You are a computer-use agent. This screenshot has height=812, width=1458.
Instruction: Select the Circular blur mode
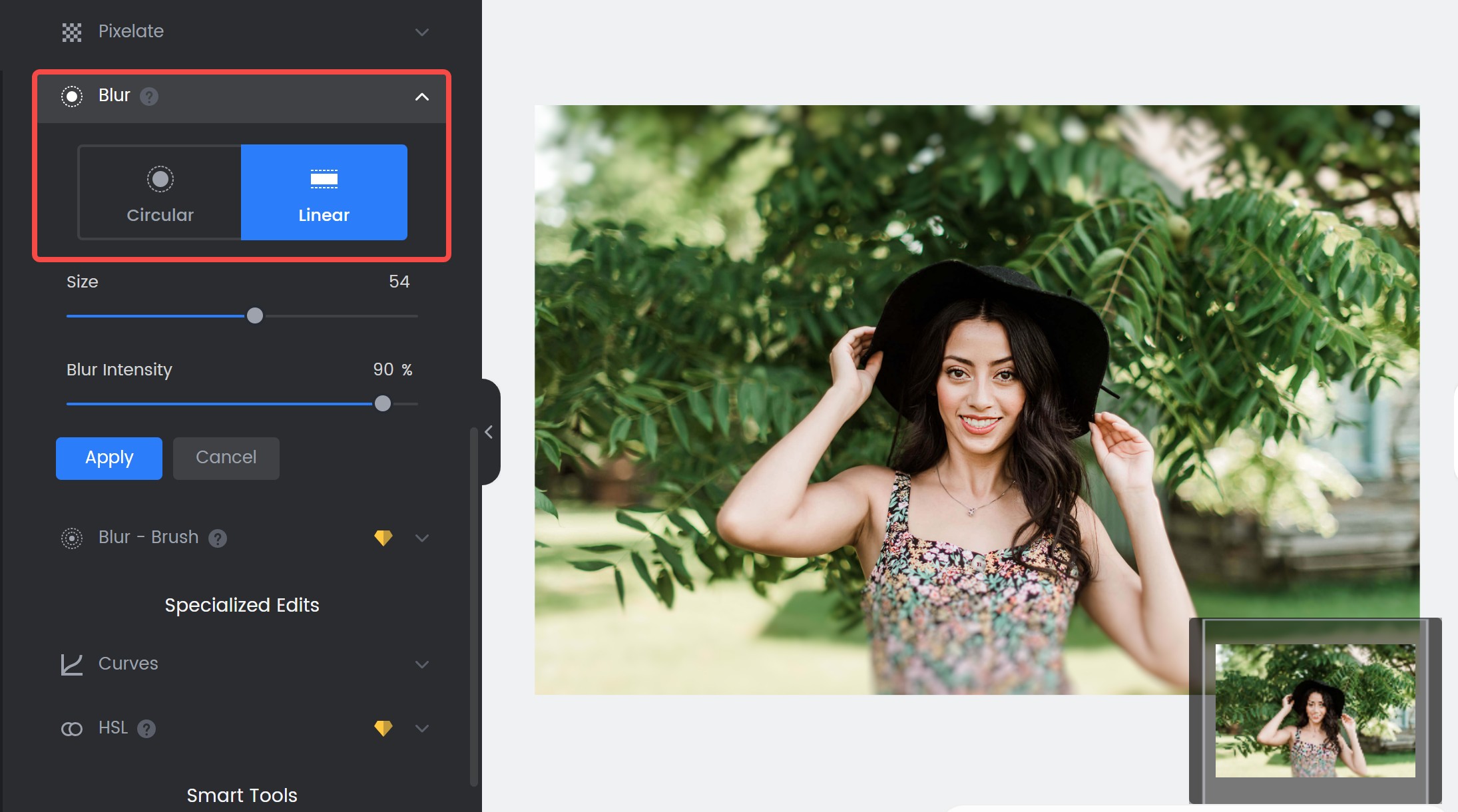click(160, 192)
